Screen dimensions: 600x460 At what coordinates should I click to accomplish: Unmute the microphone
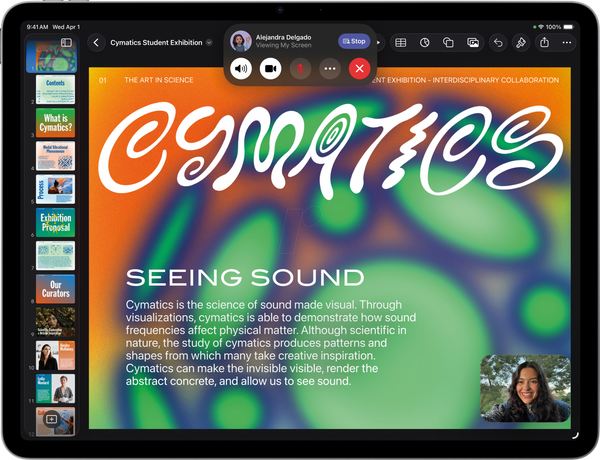click(300, 69)
